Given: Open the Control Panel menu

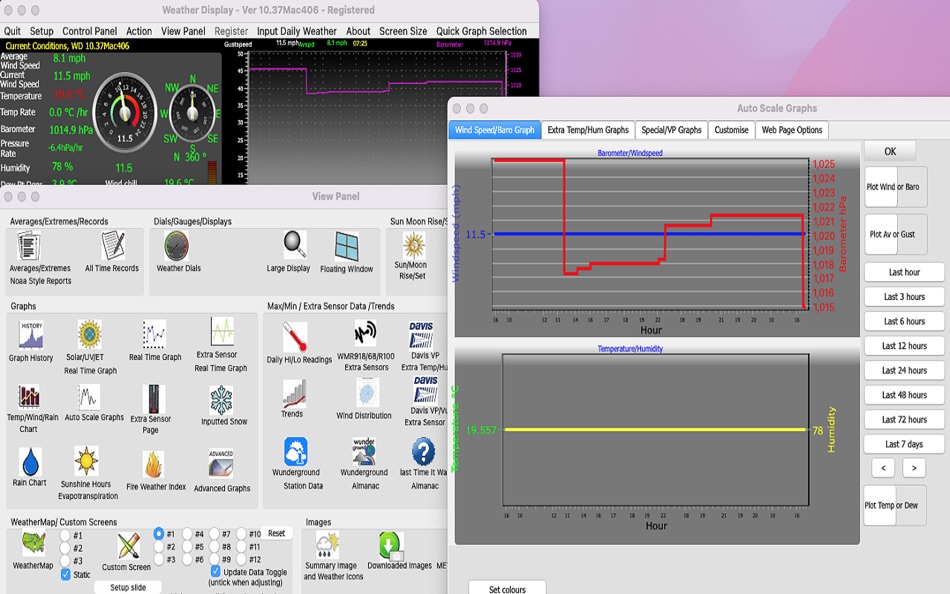Looking at the screenshot, I should coord(90,31).
